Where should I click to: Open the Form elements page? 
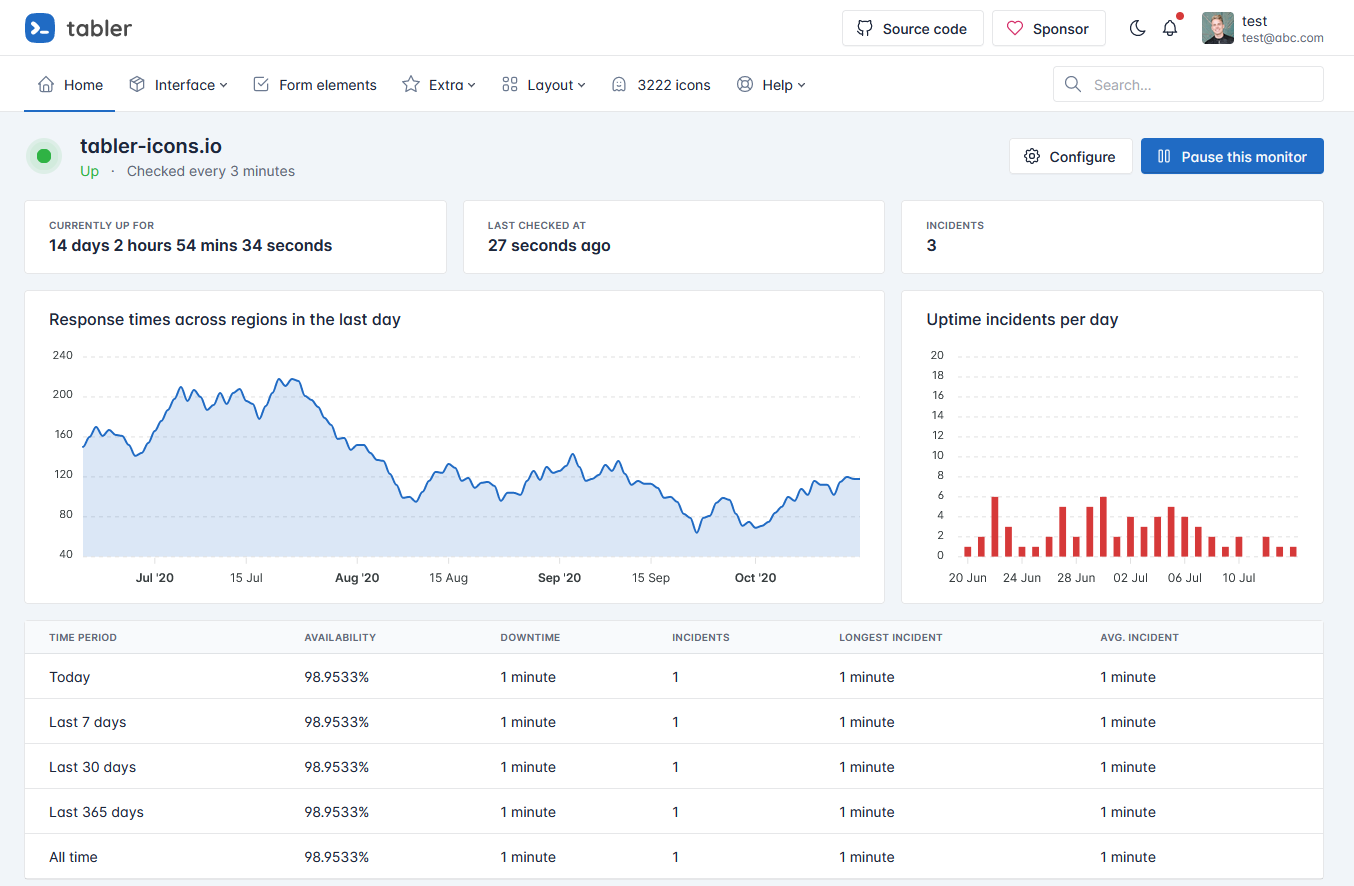pos(315,85)
